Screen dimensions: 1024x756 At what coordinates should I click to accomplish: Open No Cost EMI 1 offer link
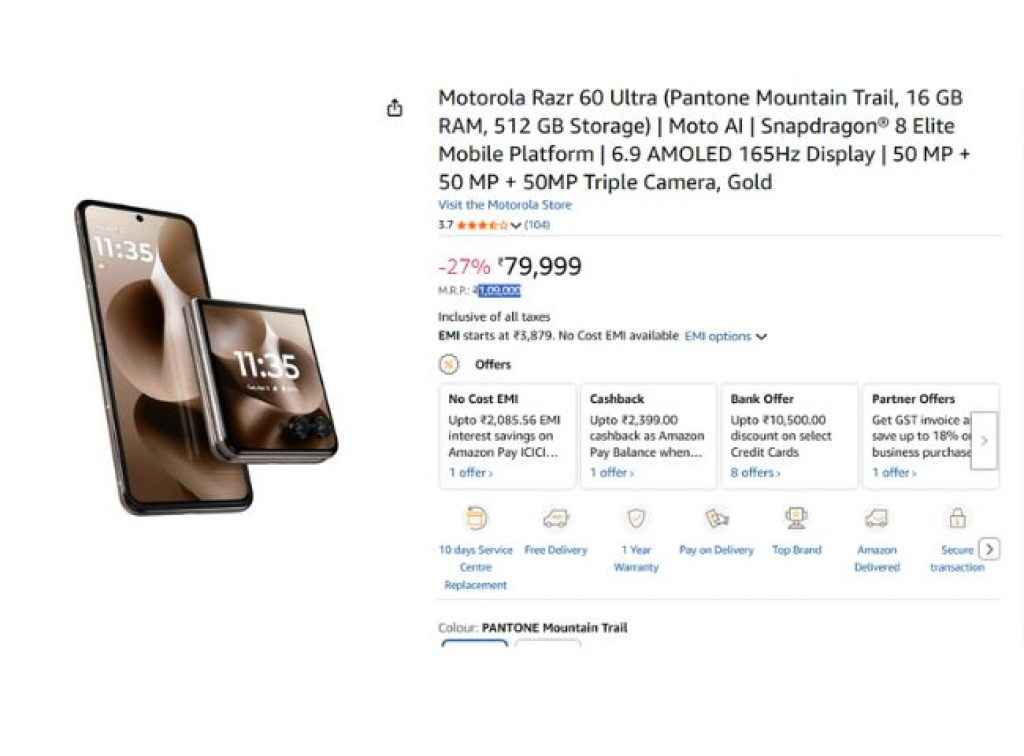(470, 472)
